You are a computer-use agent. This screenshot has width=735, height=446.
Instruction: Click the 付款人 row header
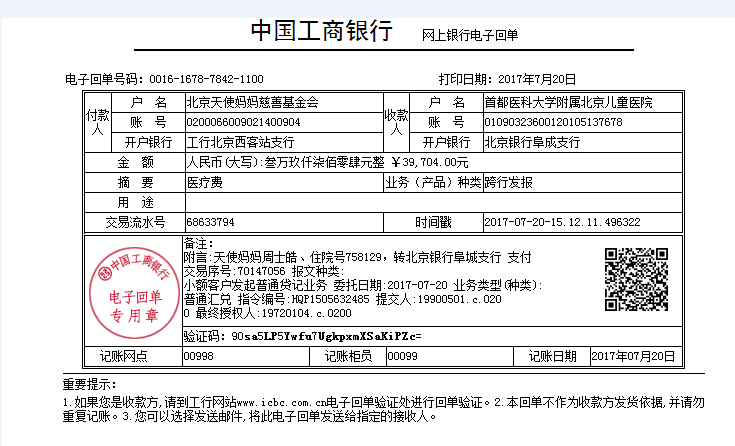[98, 122]
